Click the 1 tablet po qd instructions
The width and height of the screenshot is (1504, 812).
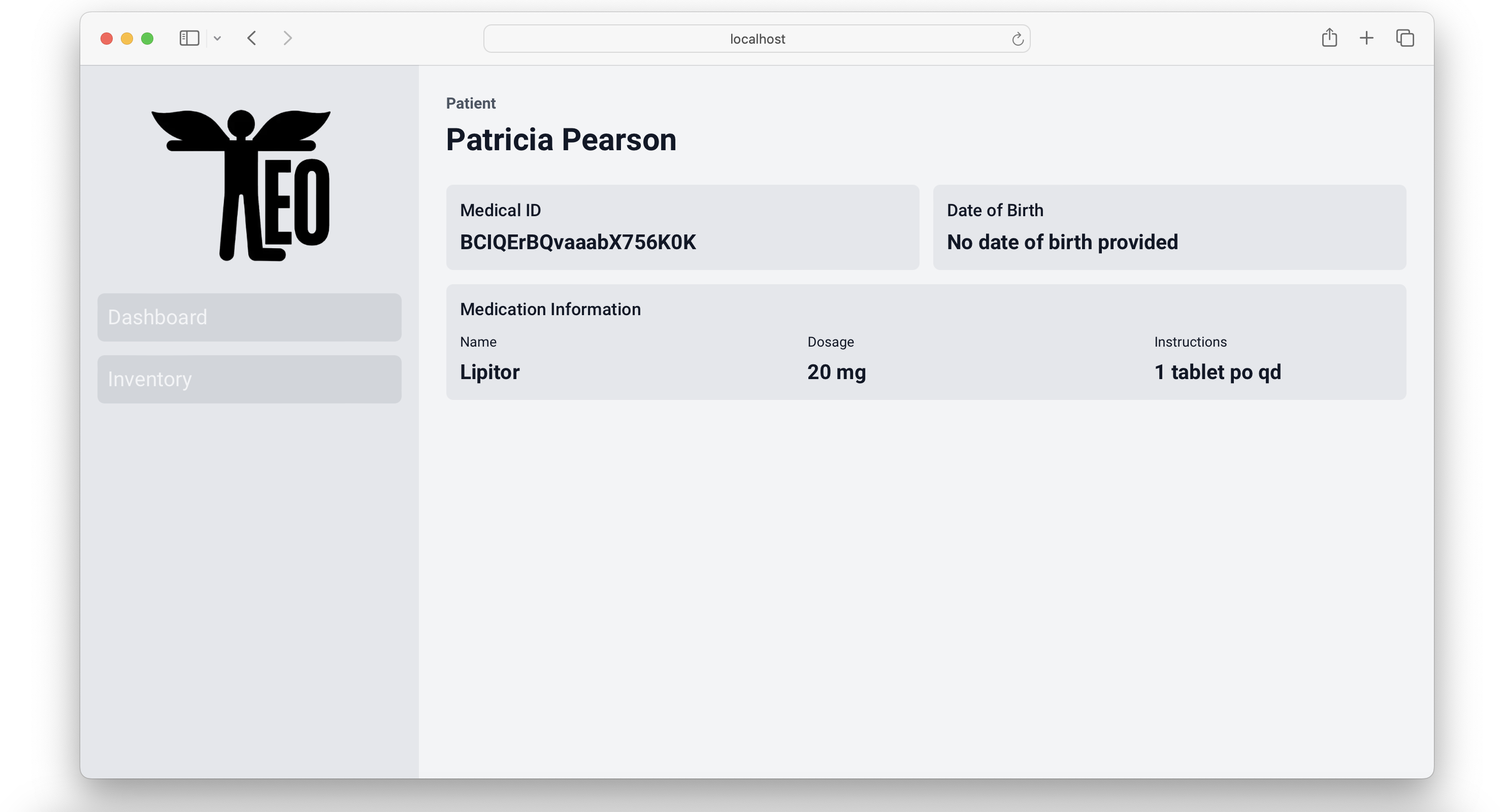pyautogui.click(x=1217, y=372)
